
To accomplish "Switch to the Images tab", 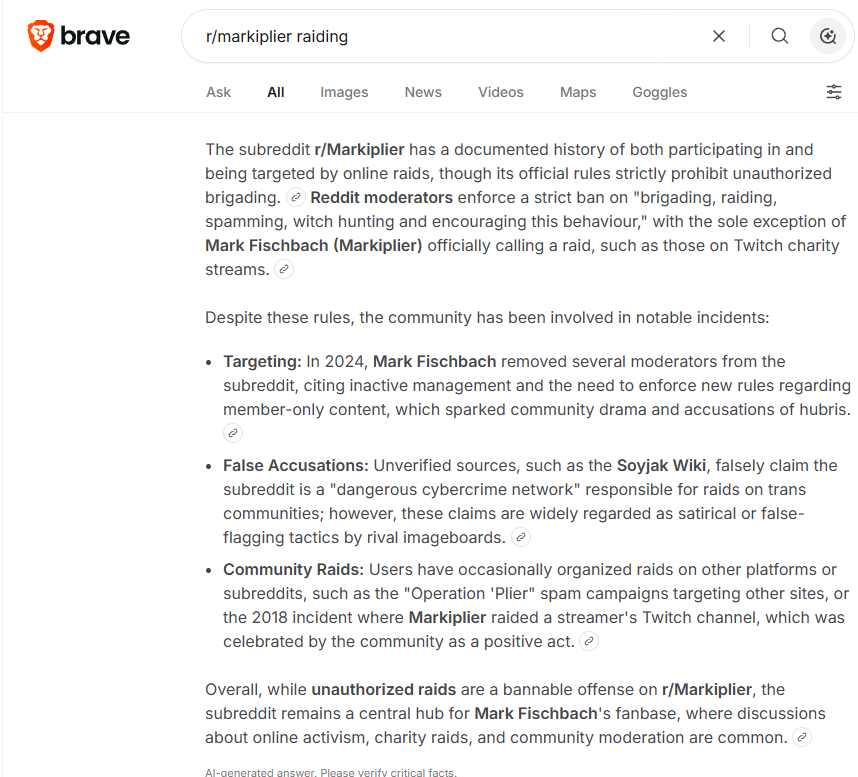I will (344, 92).
